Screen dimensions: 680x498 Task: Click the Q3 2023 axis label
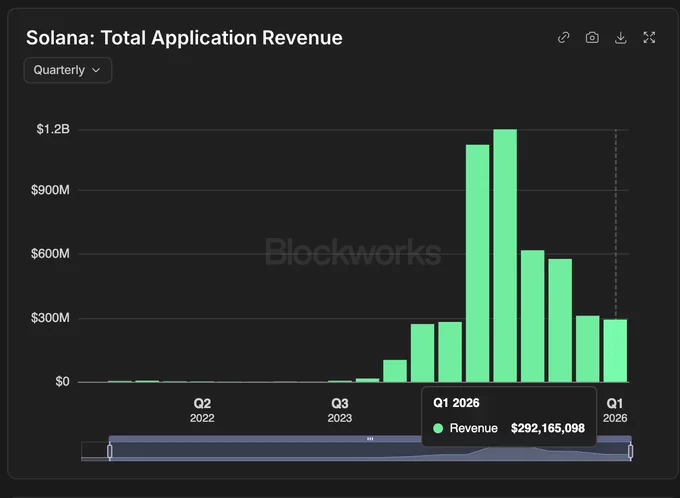[x=340, y=410]
